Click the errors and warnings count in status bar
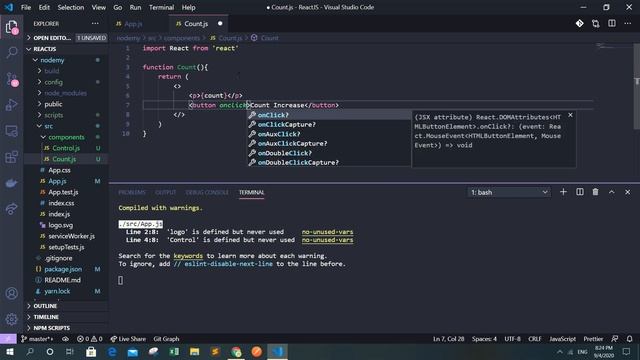The height and width of the screenshot is (360, 640). pyautogui.click(x=89, y=339)
